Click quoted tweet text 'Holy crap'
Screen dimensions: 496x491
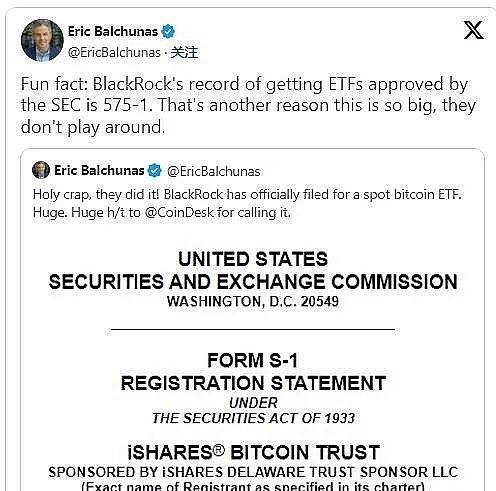(247, 203)
